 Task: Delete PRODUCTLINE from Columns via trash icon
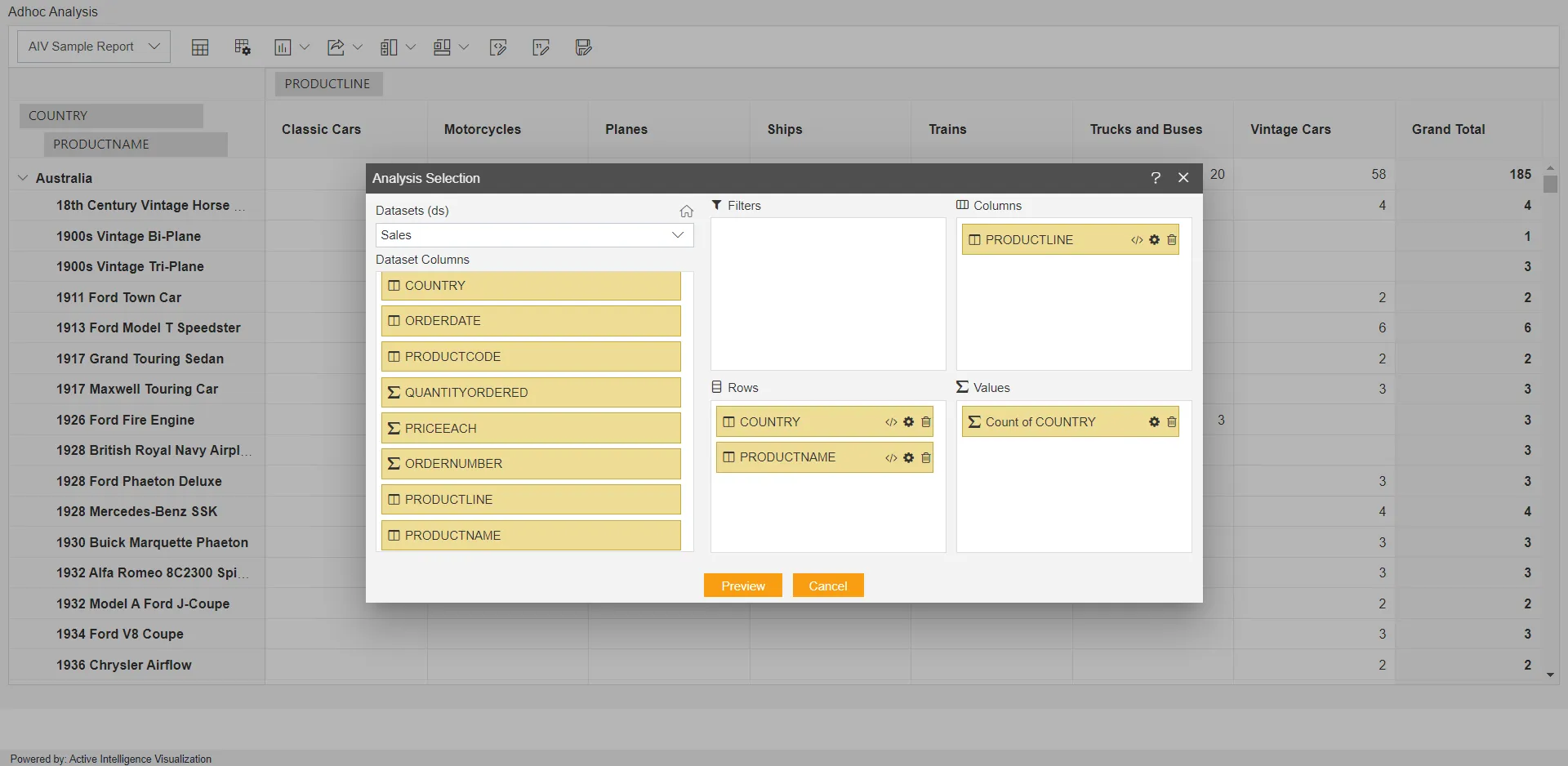click(1172, 240)
